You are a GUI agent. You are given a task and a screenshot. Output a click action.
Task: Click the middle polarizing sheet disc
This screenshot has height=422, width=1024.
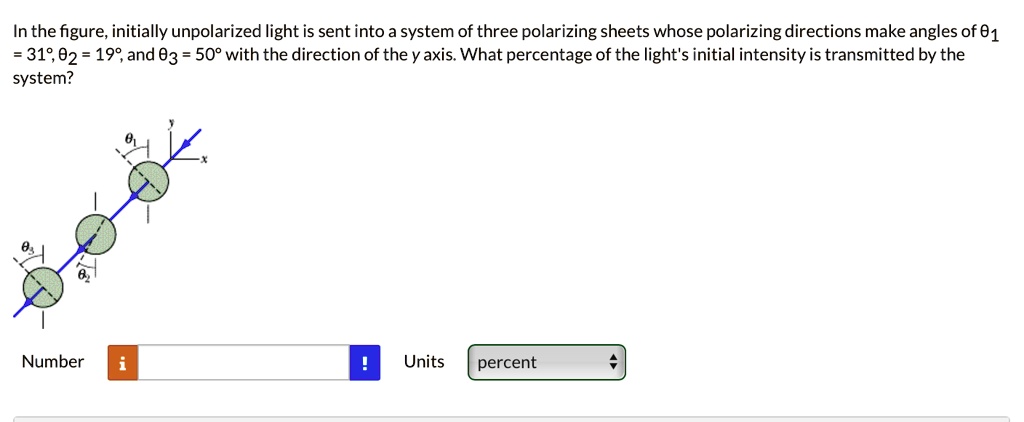96,234
